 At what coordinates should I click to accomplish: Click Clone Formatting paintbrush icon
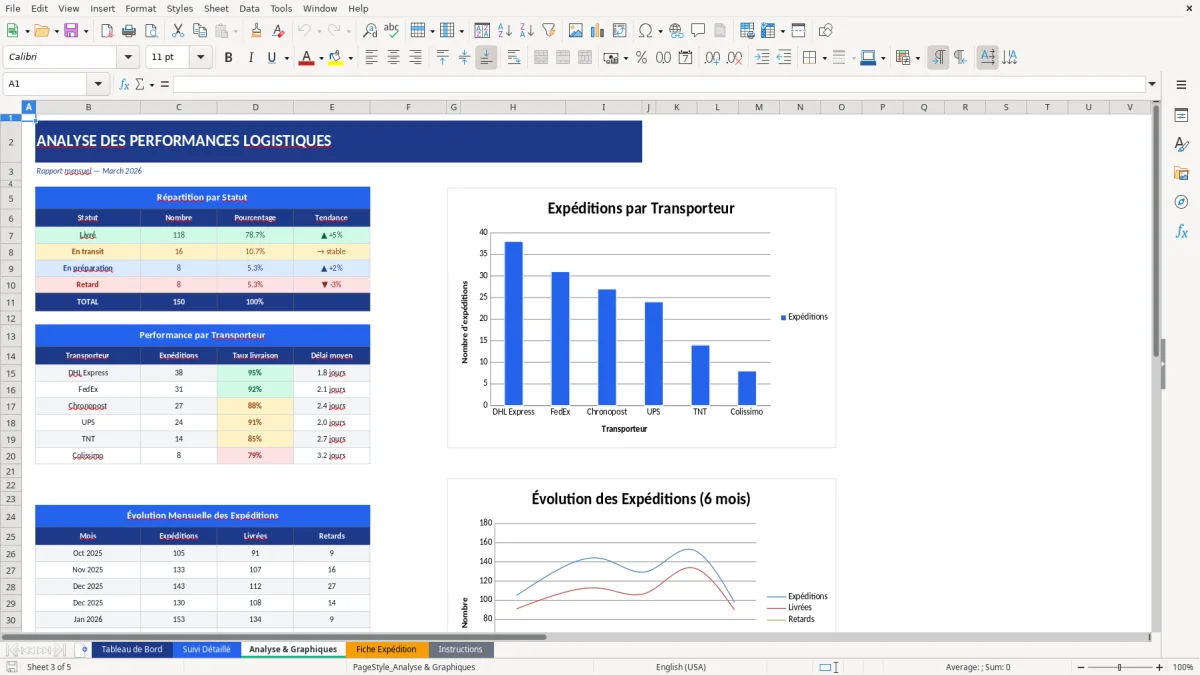point(256,31)
